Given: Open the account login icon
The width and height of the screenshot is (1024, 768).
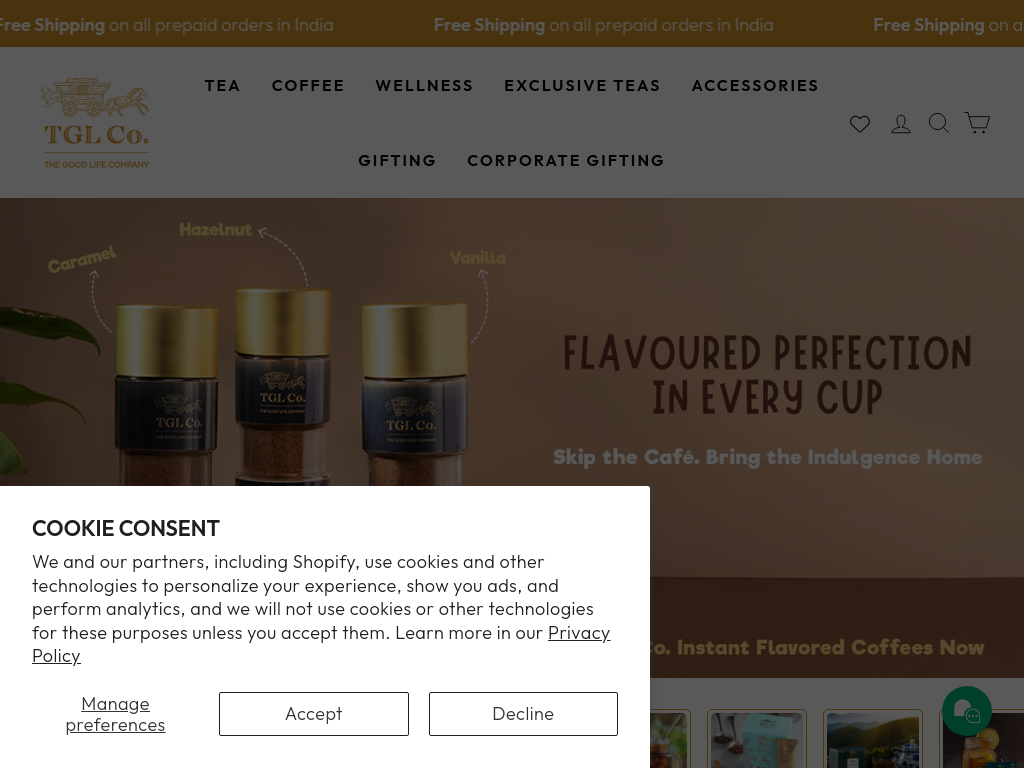Looking at the screenshot, I should click(901, 123).
